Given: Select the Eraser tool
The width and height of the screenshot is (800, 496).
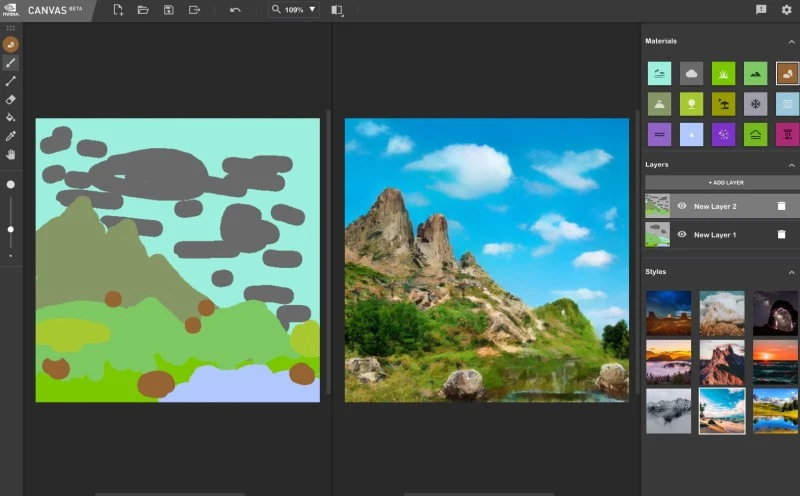Looking at the screenshot, I should point(11,99).
